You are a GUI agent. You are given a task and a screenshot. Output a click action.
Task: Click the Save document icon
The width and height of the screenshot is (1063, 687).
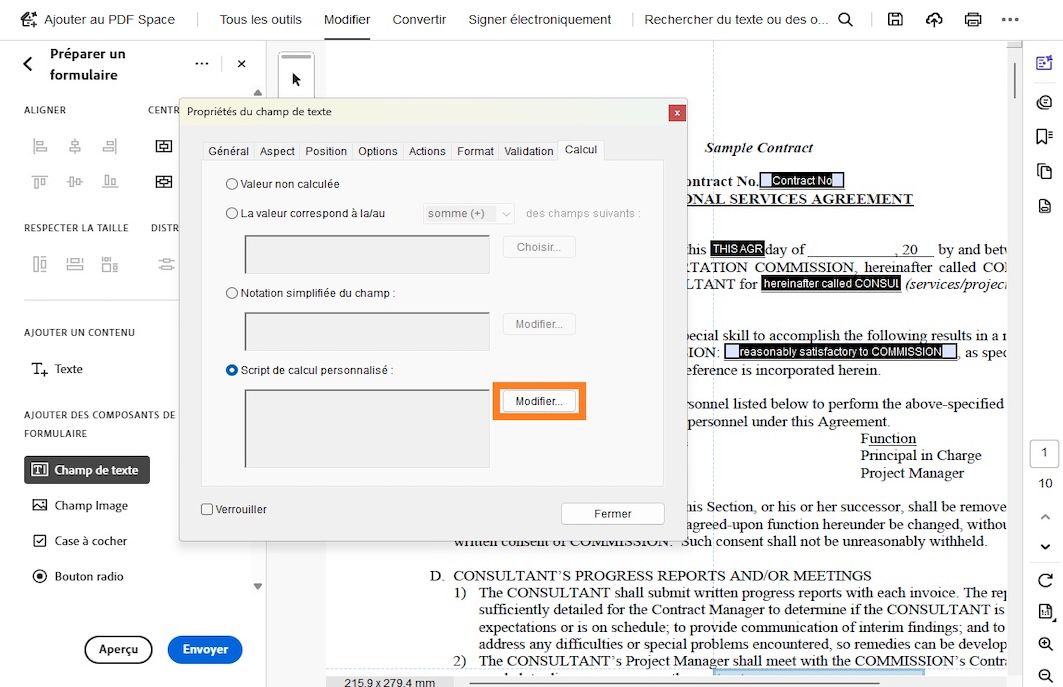tap(895, 19)
